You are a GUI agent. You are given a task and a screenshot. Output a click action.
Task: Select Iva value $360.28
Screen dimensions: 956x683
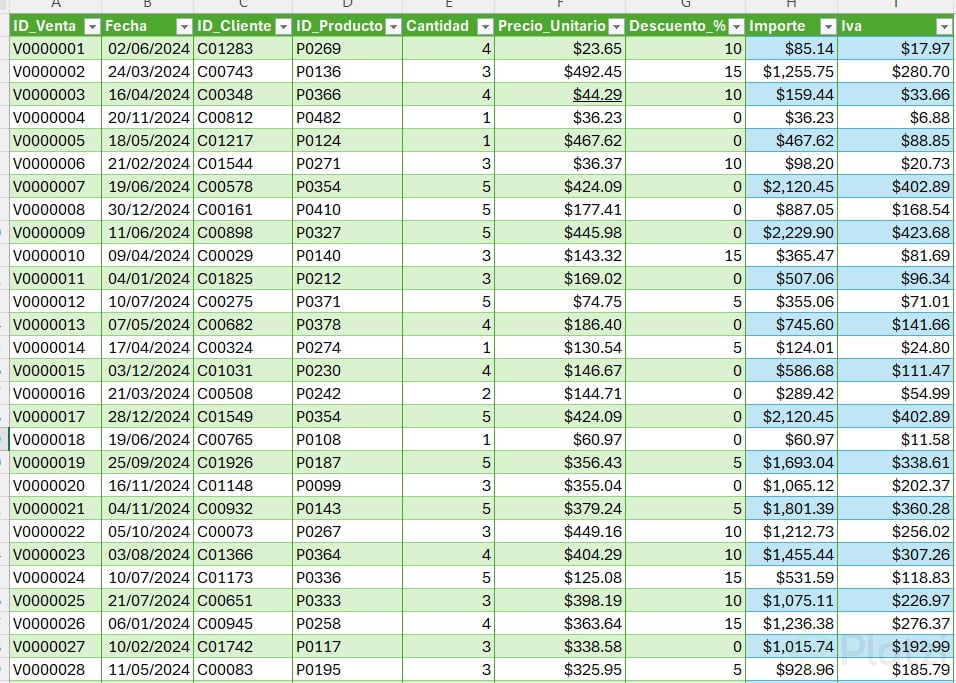pyautogui.click(x=896, y=509)
